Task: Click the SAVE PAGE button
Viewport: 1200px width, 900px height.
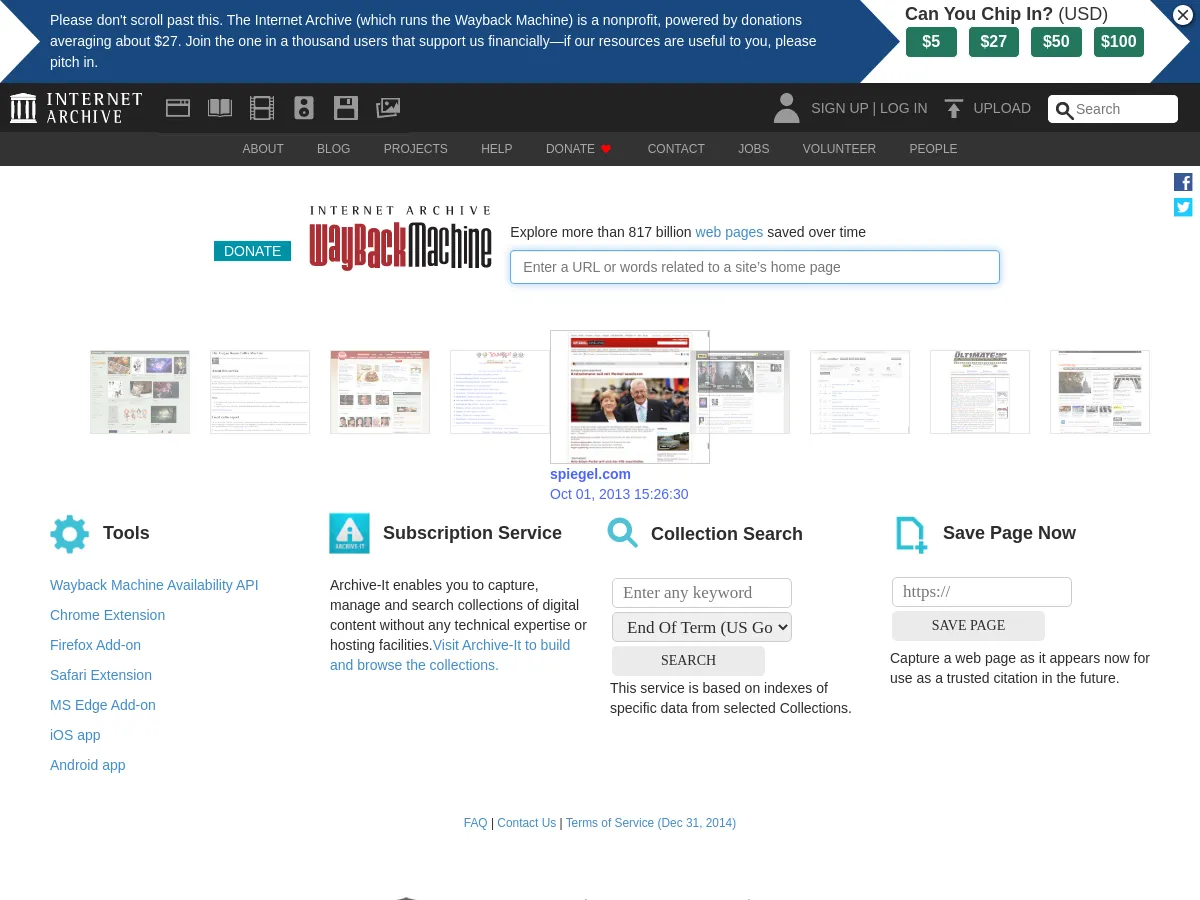Action: click(x=967, y=625)
